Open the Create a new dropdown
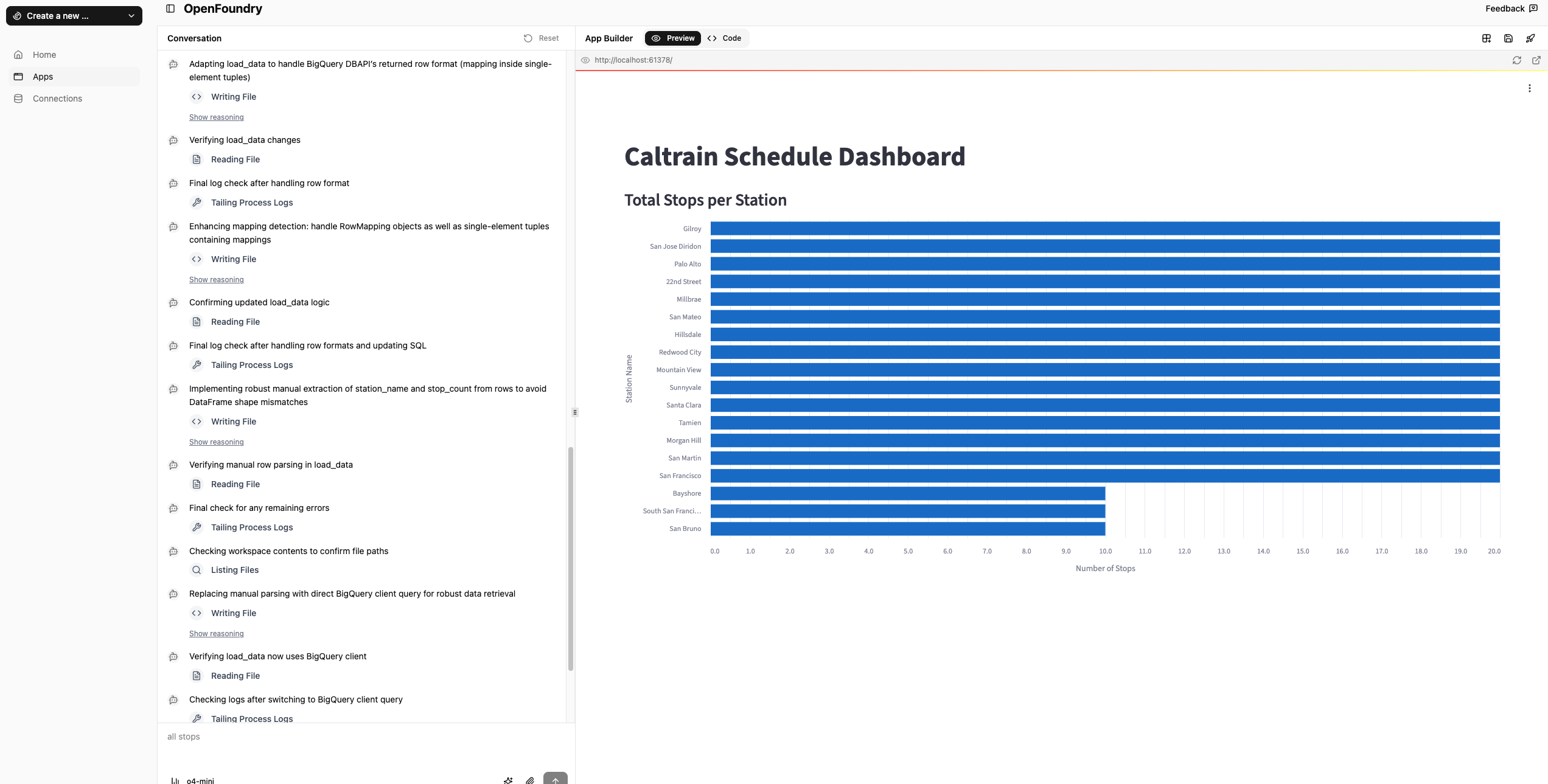The height and width of the screenshot is (784, 1548). pyautogui.click(x=74, y=16)
